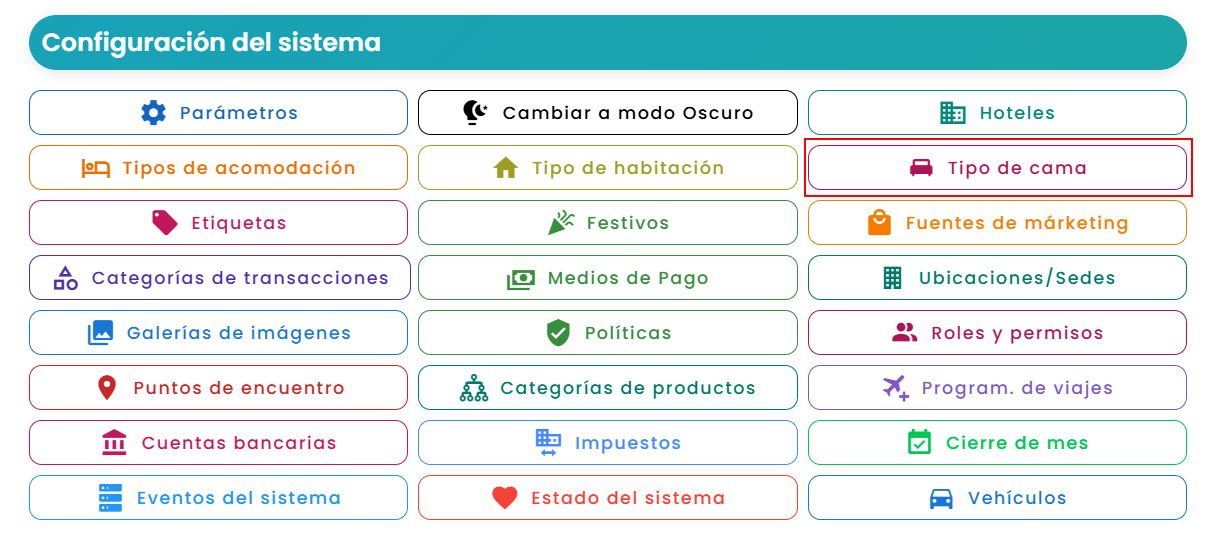The width and height of the screenshot is (1223, 545).
Task: Click the gear icon beside Parámetros
Action: 153,113
